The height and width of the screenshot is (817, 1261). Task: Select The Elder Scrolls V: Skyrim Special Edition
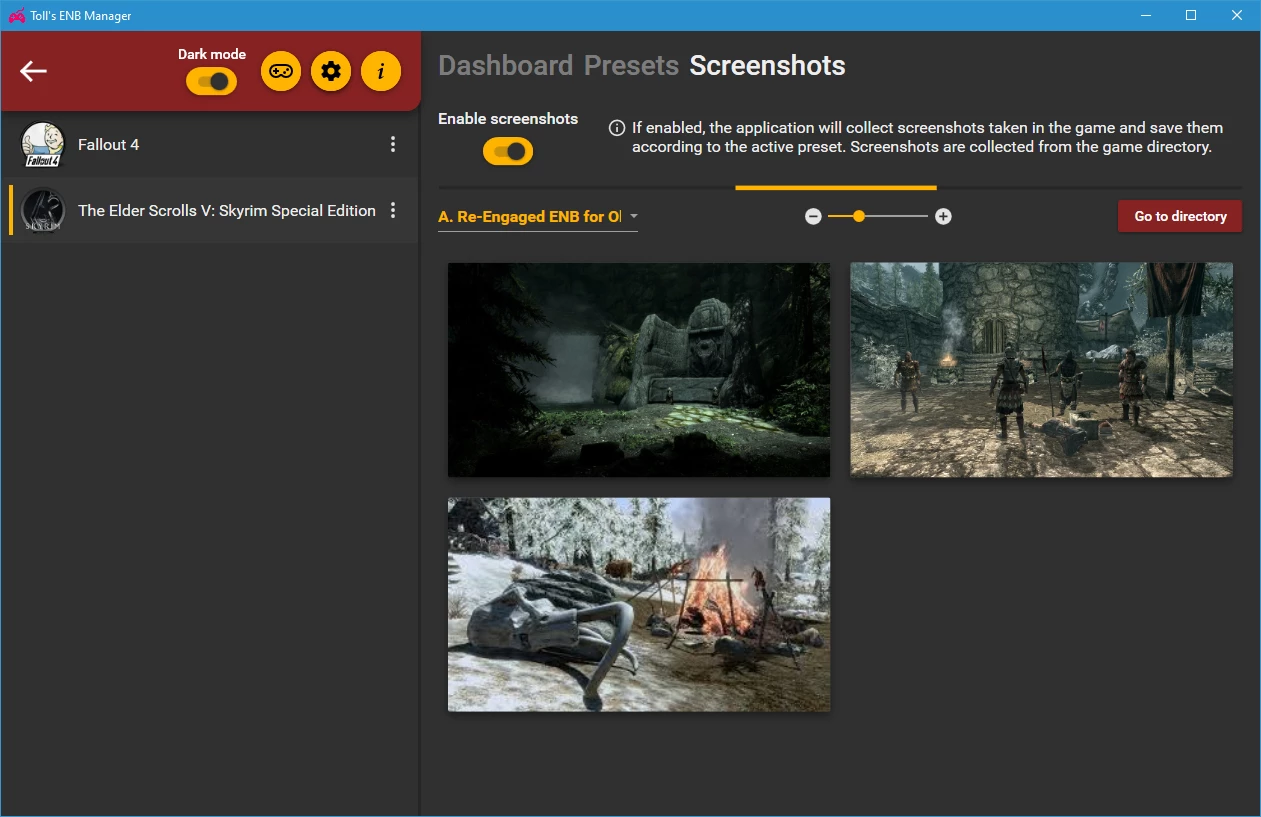(x=210, y=211)
